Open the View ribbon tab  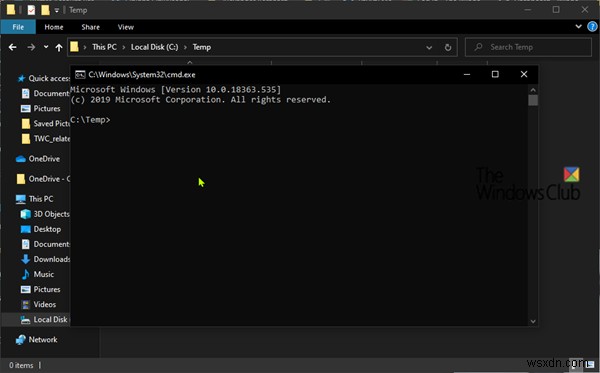point(126,27)
